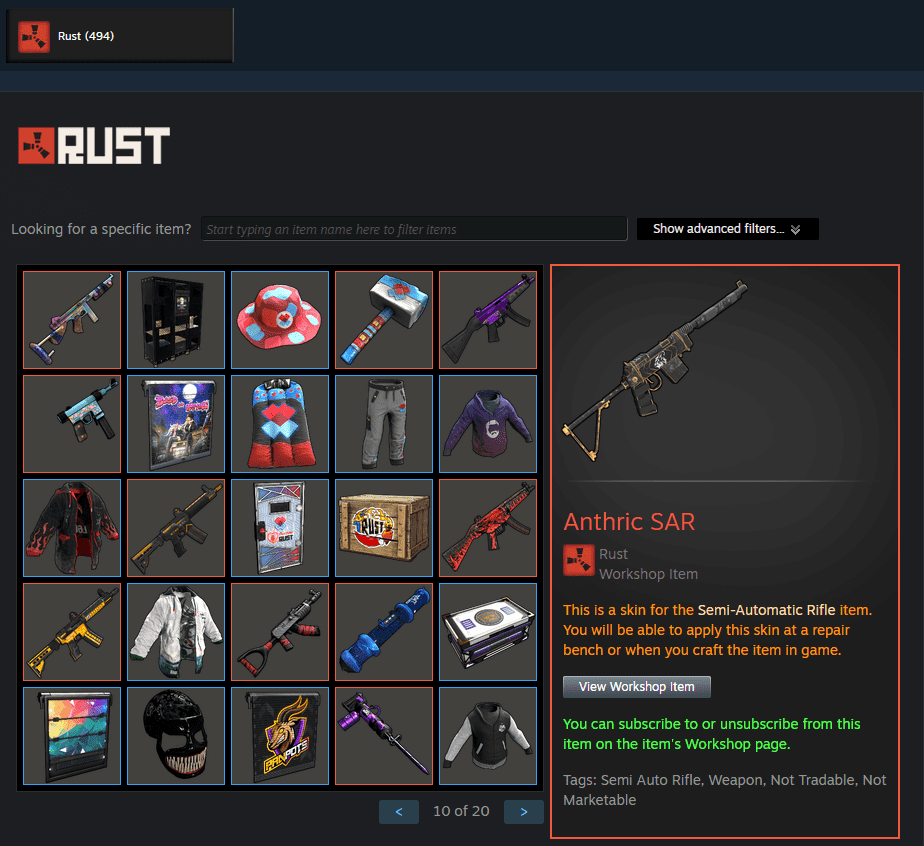Select the white jacket skin item
The image size is (924, 846).
[176, 632]
